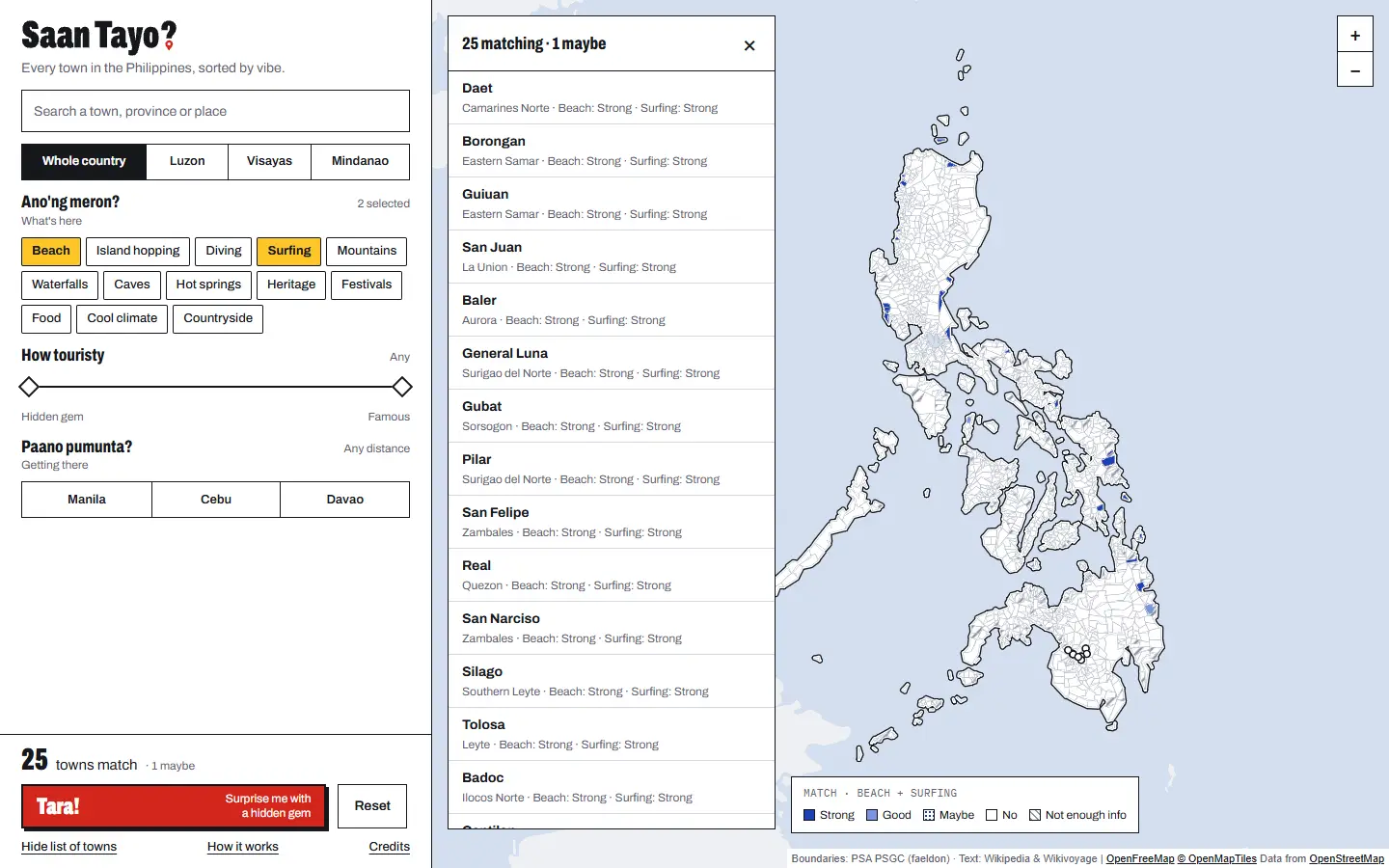Enable the Food filter chip
This screenshot has height=868, width=1389.
46,318
